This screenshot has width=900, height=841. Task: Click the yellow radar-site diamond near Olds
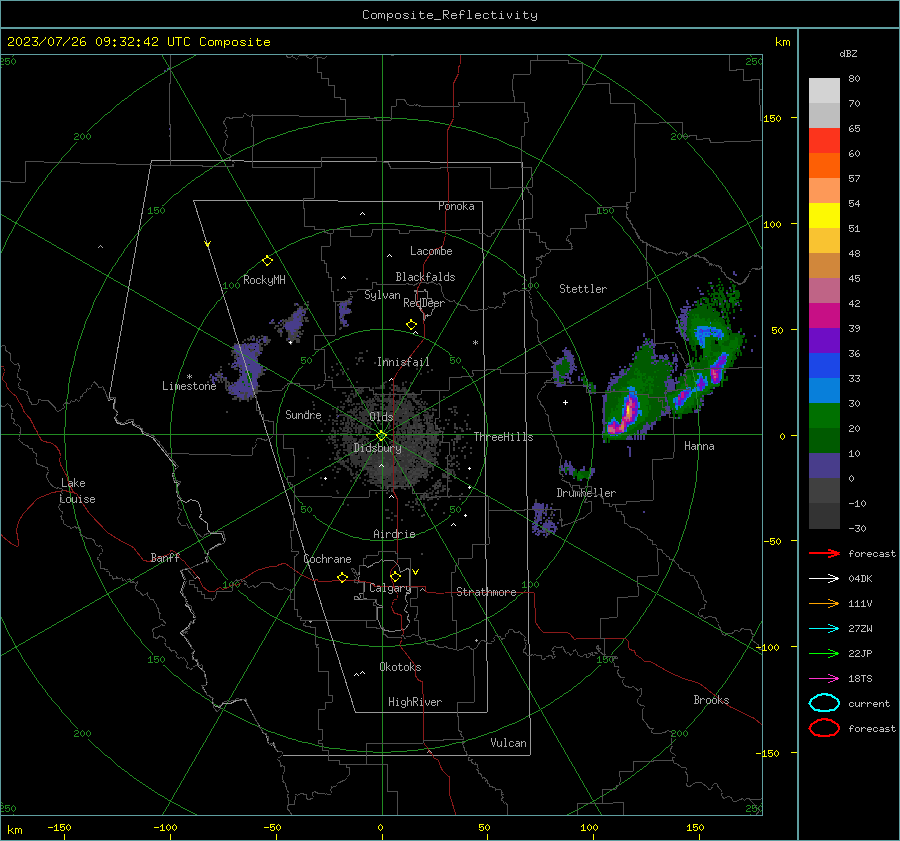pyautogui.click(x=381, y=436)
